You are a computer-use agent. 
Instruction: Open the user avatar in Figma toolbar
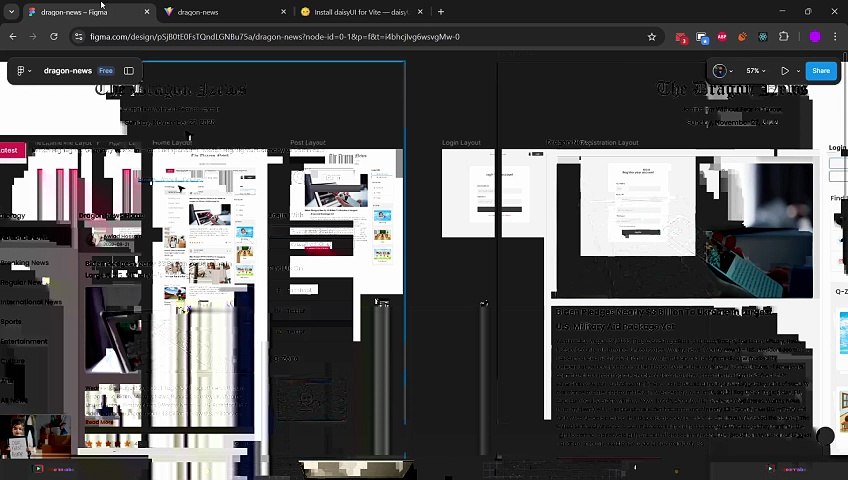tap(719, 71)
